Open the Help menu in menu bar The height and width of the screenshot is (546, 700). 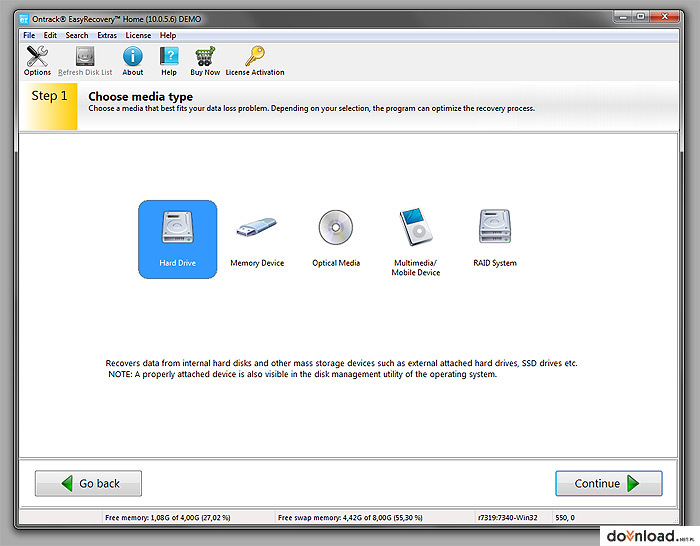(x=168, y=35)
